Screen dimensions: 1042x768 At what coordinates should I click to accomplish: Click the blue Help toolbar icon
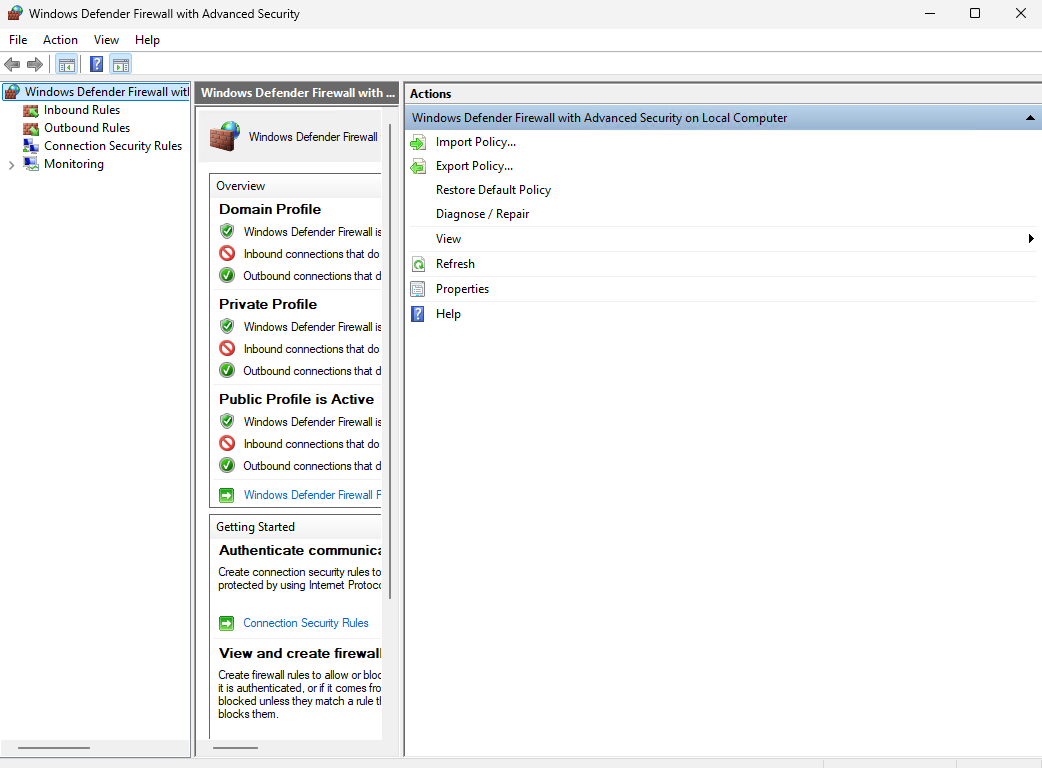click(96, 64)
